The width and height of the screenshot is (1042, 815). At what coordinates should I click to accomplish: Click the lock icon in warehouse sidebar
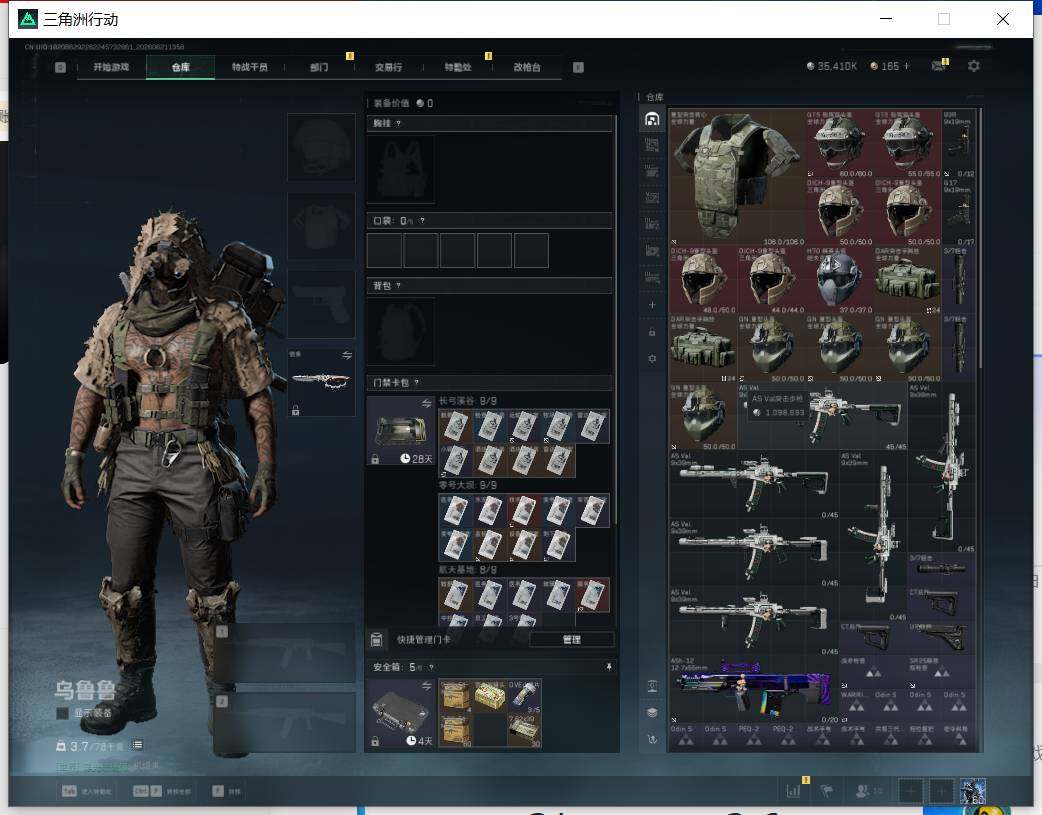click(x=652, y=332)
